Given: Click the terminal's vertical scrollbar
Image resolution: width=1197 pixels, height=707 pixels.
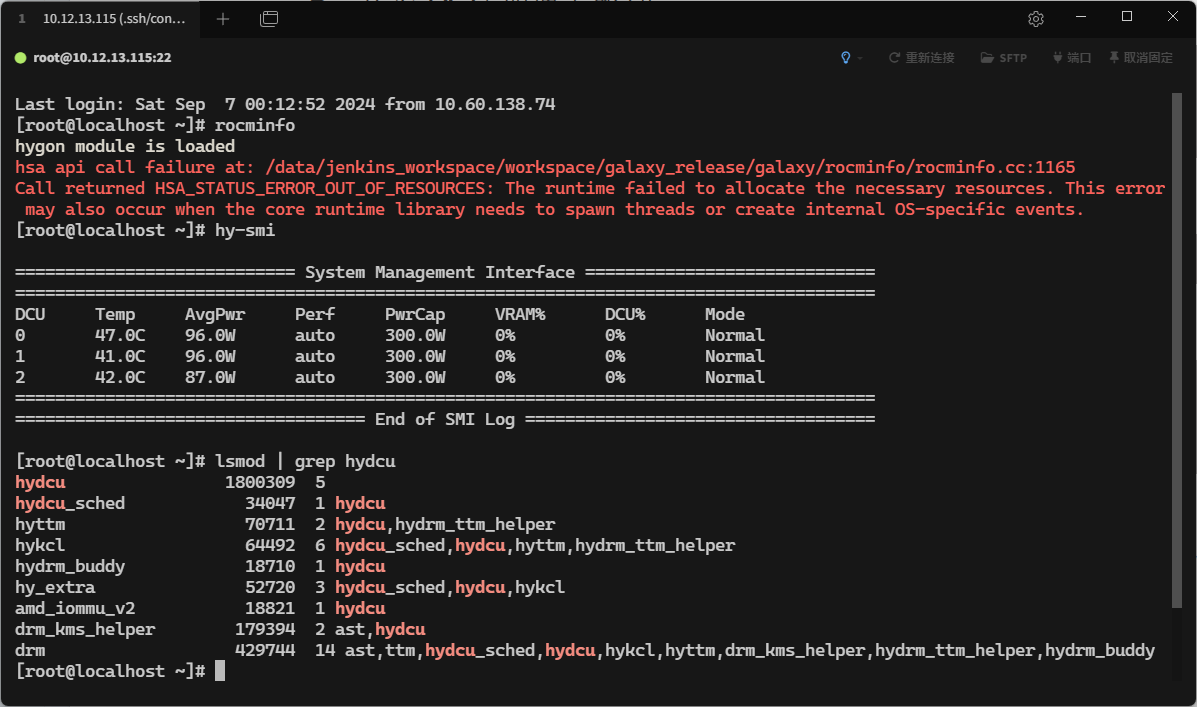Looking at the screenshot, I should point(1176,351).
